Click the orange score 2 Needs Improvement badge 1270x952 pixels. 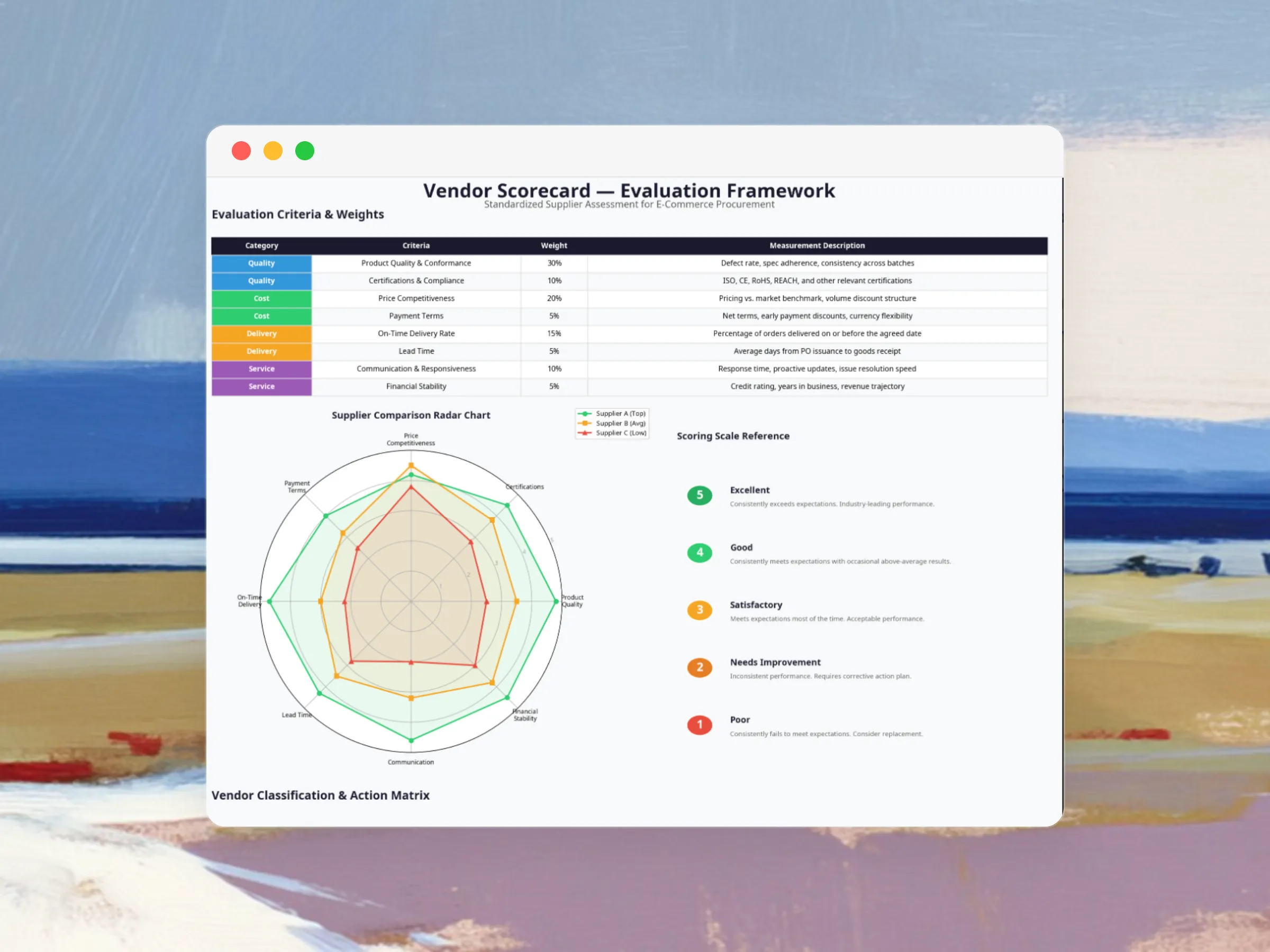(700, 667)
